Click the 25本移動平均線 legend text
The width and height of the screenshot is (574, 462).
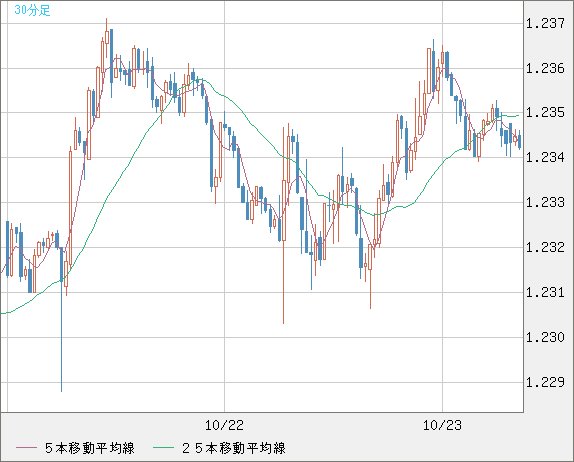click(234, 448)
